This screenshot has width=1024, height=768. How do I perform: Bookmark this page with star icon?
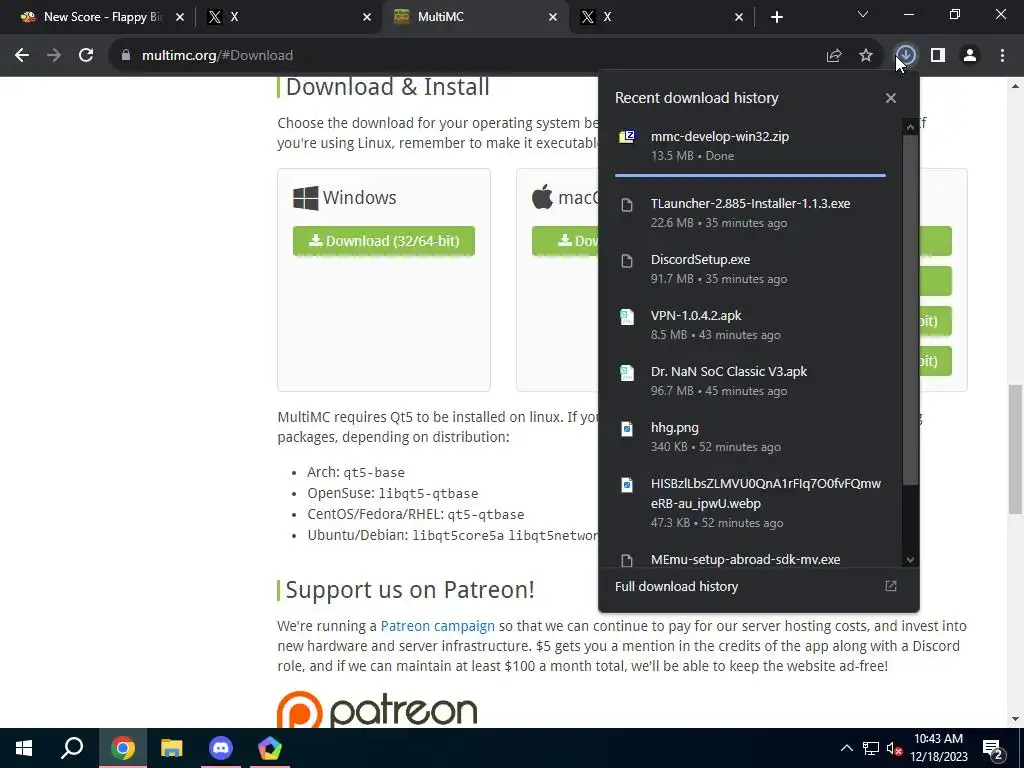(866, 56)
